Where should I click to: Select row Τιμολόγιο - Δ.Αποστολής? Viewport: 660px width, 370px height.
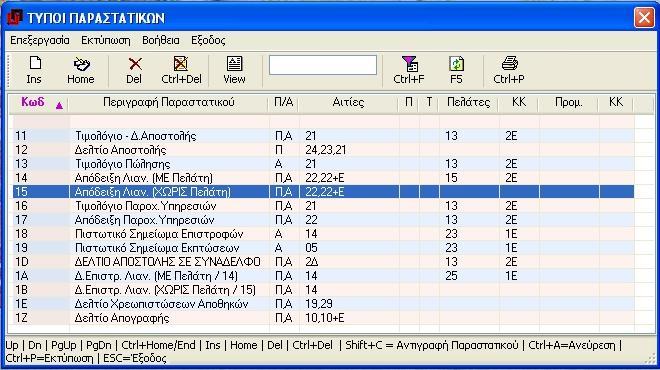(323, 136)
